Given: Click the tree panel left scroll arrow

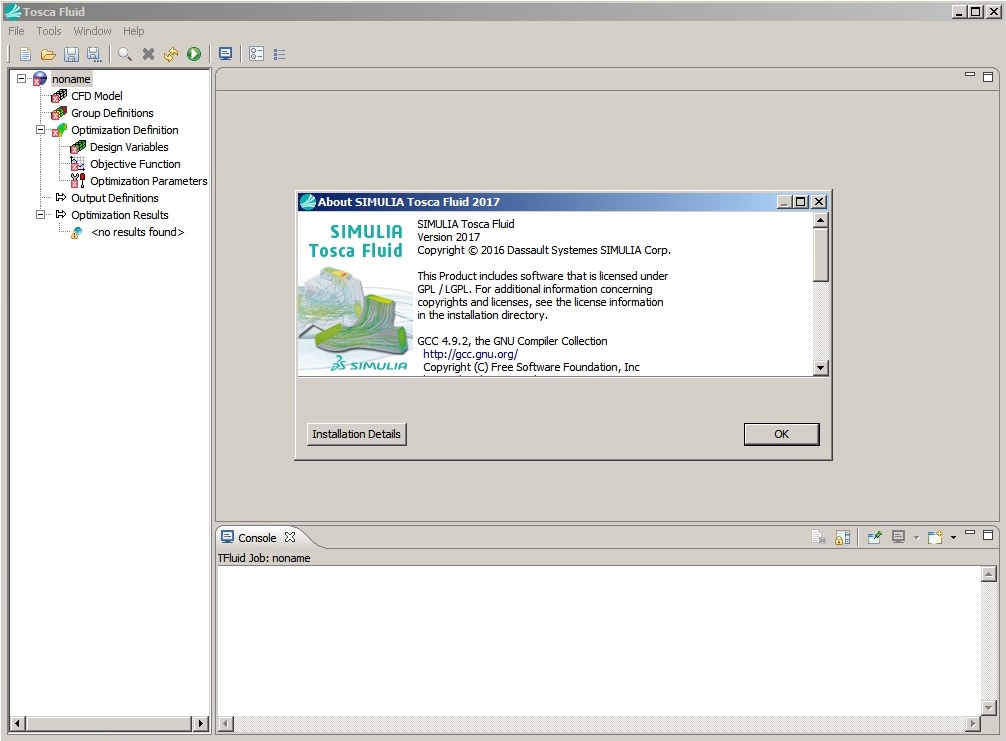Looking at the screenshot, I should pyautogui.click(x=17, y=723).
